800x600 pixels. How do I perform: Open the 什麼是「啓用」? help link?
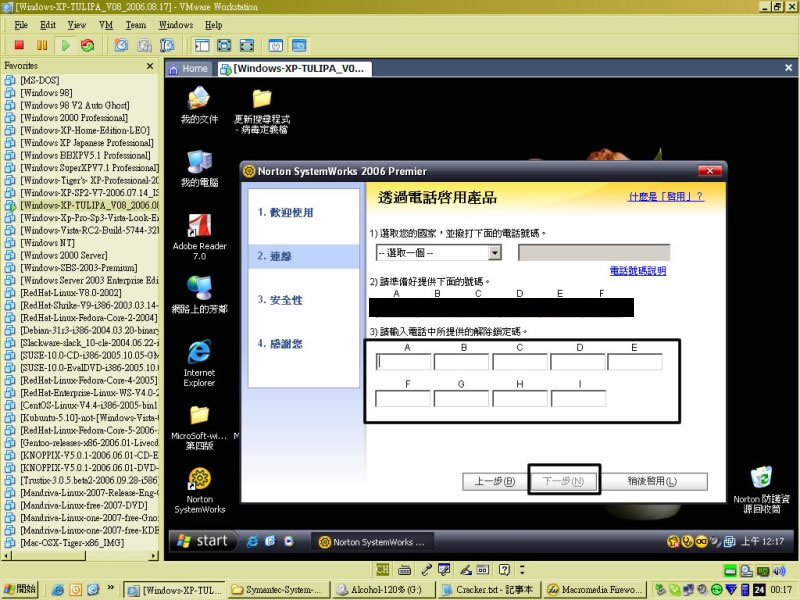(x=666, y=196)
